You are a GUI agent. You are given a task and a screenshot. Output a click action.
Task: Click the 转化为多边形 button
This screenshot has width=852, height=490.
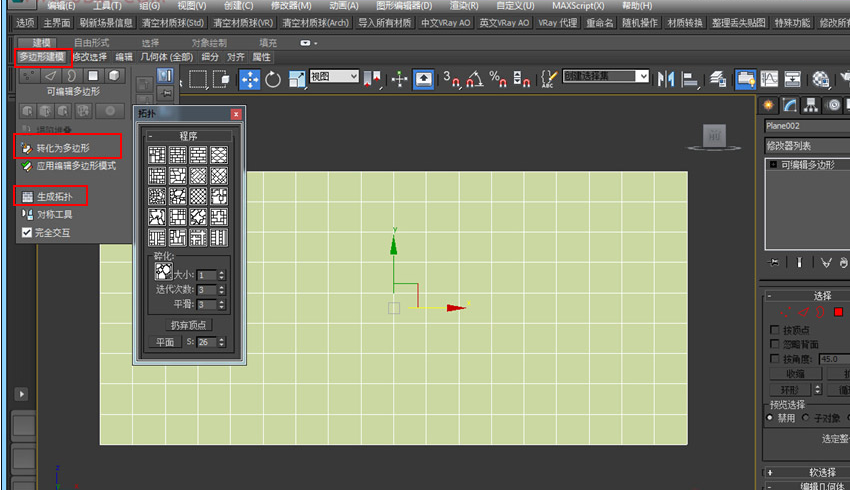[62, 148]
